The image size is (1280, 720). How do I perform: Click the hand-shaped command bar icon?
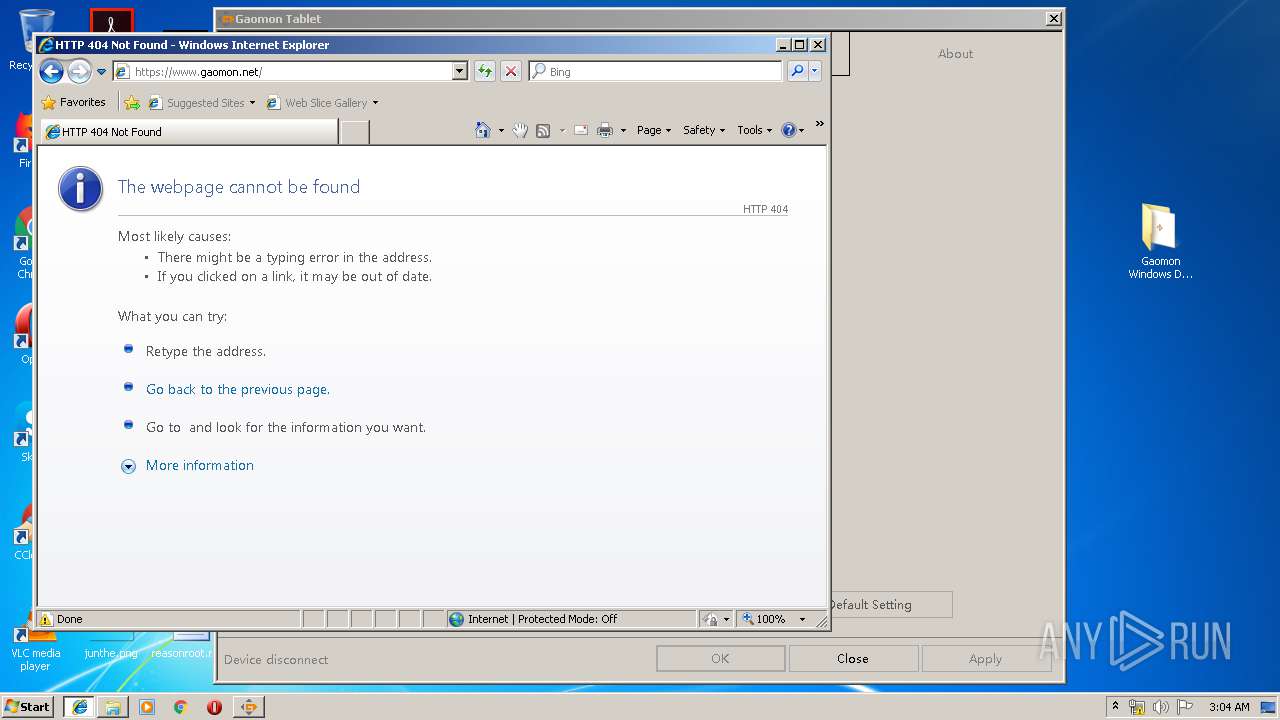pyautogui.click(x=520, y=130)
